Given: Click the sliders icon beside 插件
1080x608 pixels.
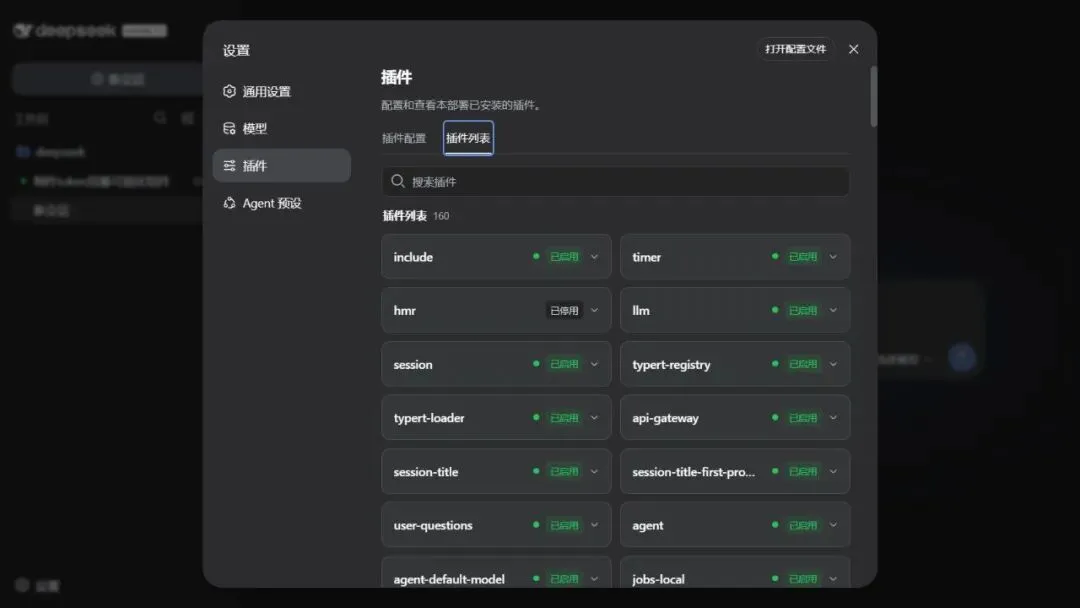Looking at the screenshot, I should tap(229, 165).
